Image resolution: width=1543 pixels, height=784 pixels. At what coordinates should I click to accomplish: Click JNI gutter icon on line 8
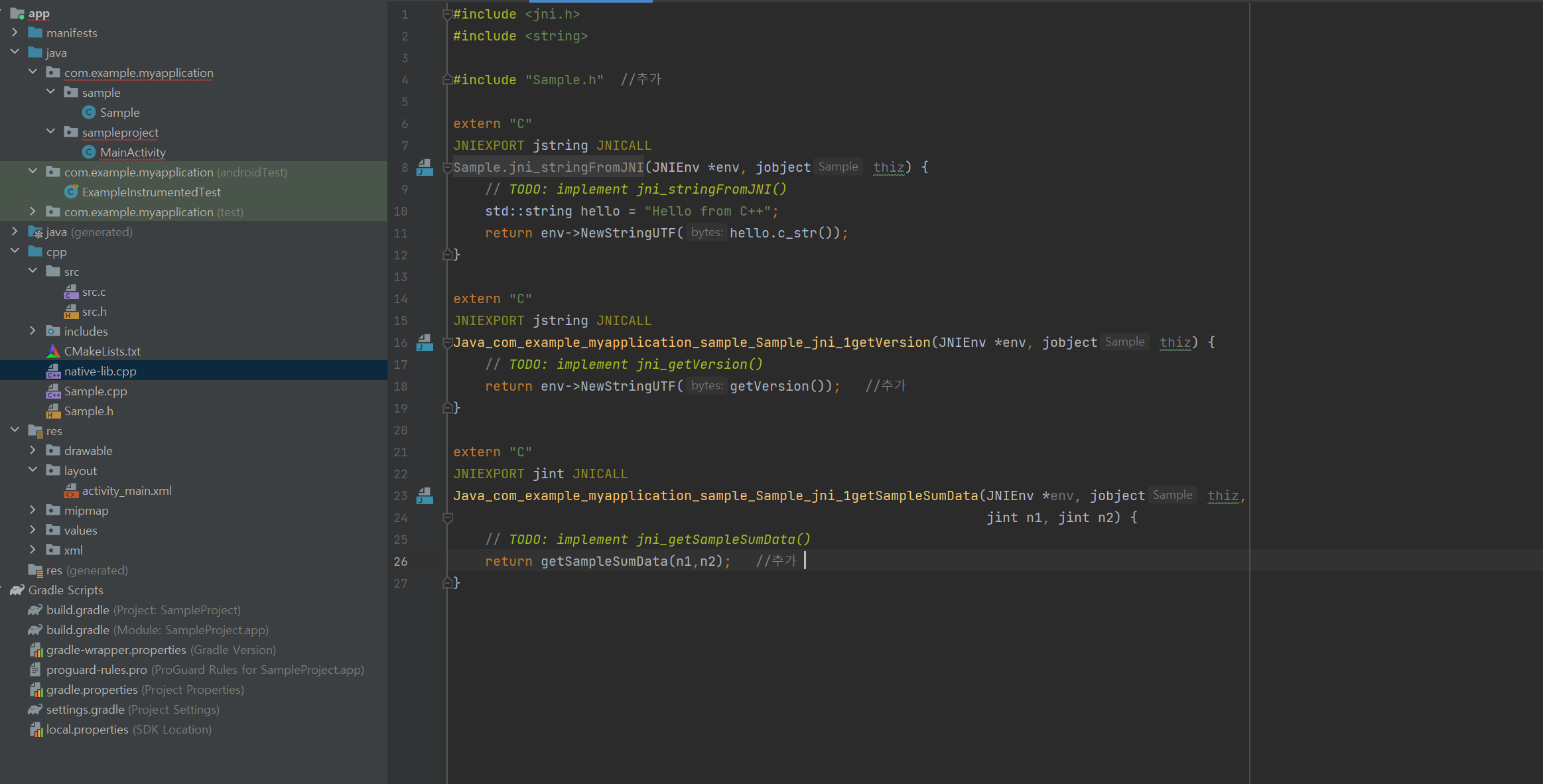click(x=425, y=168)
